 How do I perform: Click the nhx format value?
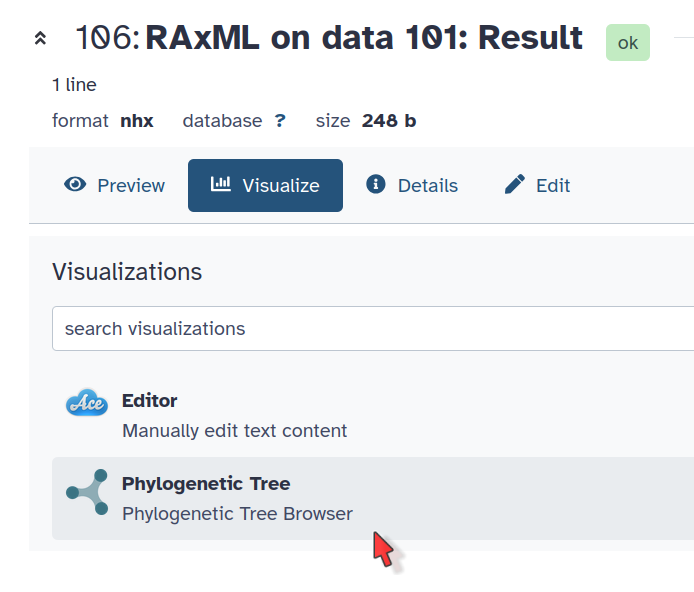[137, 121]
